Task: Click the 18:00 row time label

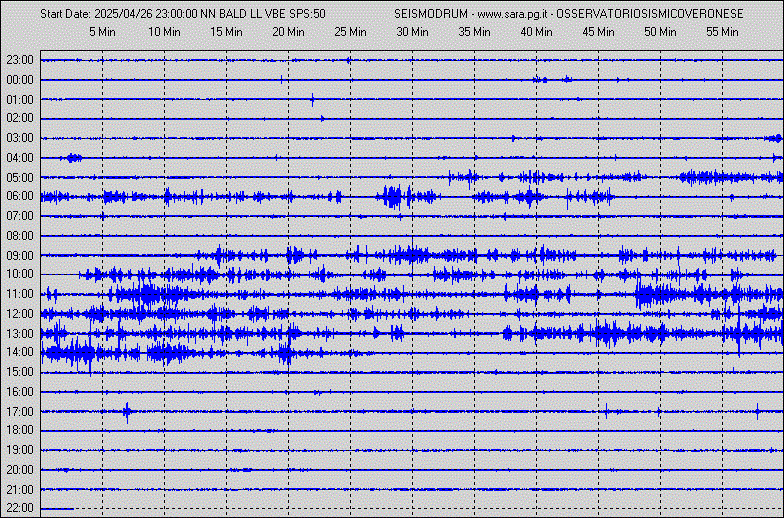Action: tap(20, 430)
